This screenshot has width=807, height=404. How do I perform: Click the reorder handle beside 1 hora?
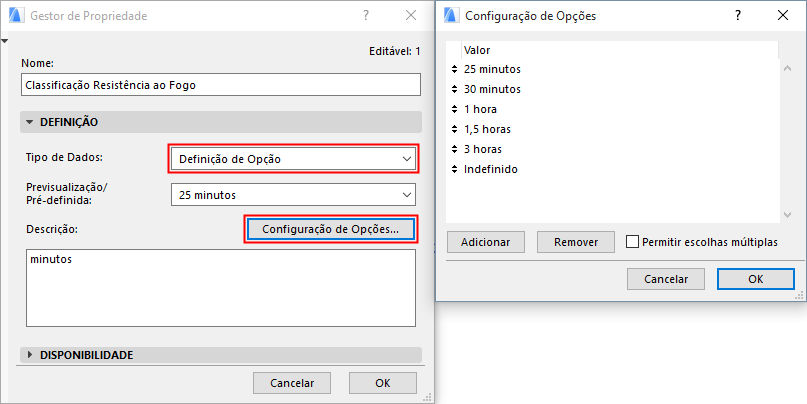(455, 109)
